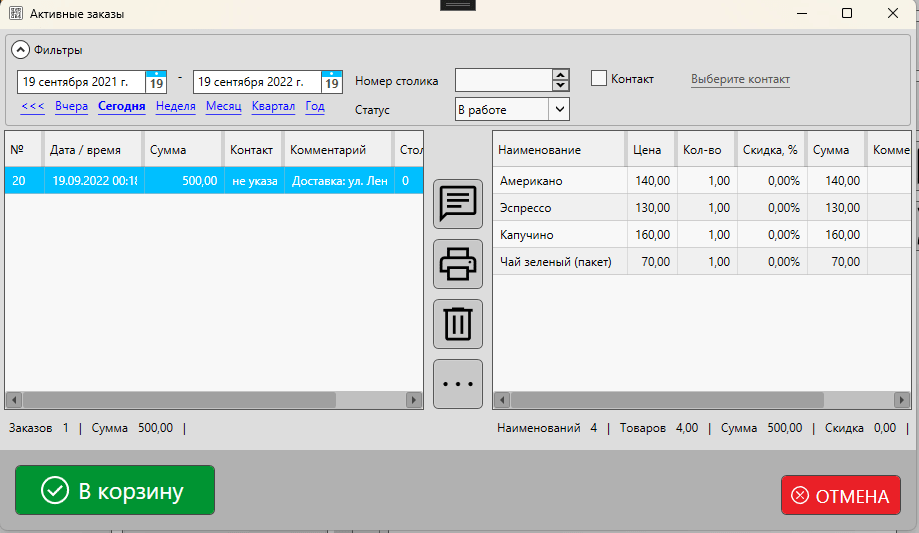Choose the Неделя period filter
The width and height of the screenshot is (919, 533).
[x=175, y=106]
